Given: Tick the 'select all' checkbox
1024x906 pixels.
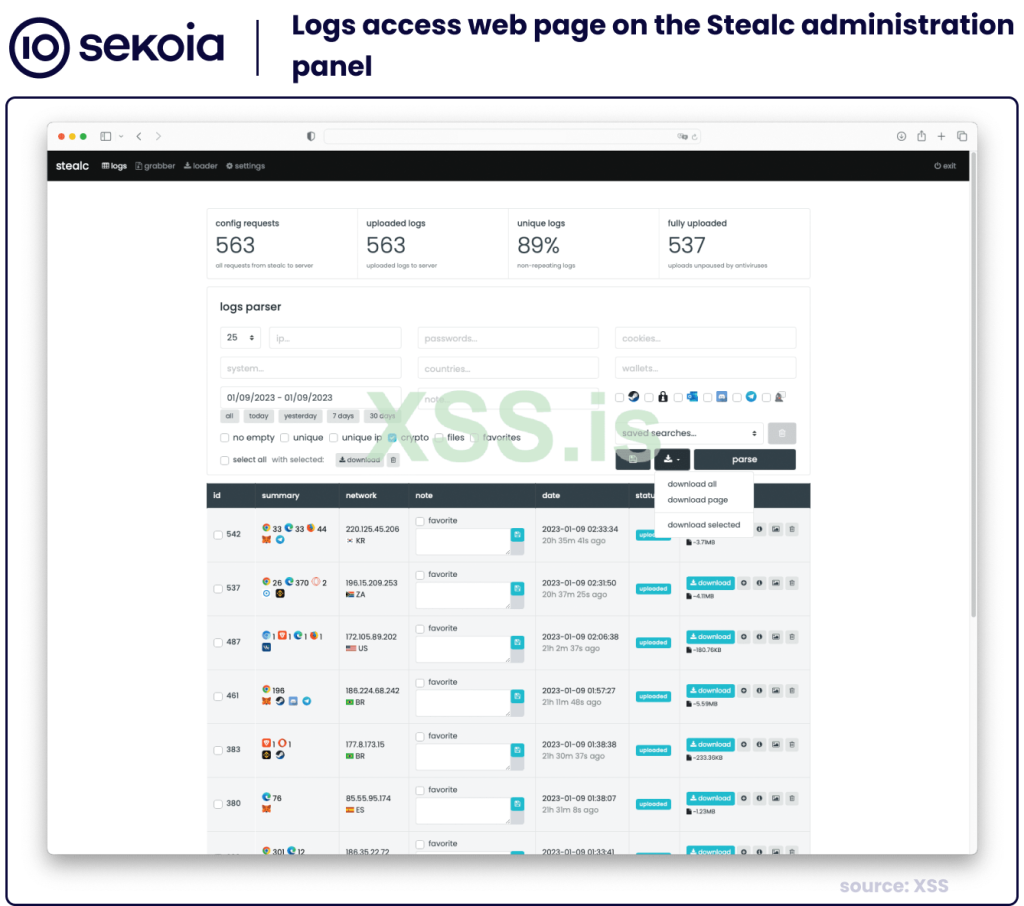Looking at the screenshot, I should click(225, 460).
